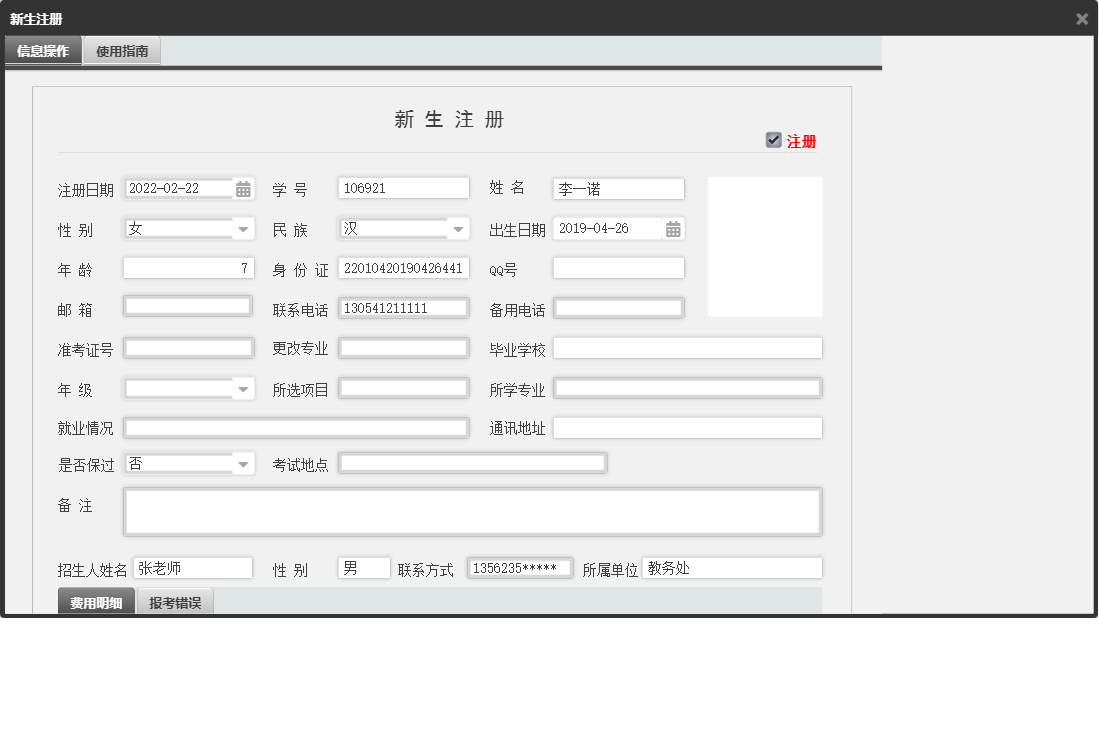Focus the 备注 text area
Viewport: 1099px width, 742px height.
[x=472, y=512]
